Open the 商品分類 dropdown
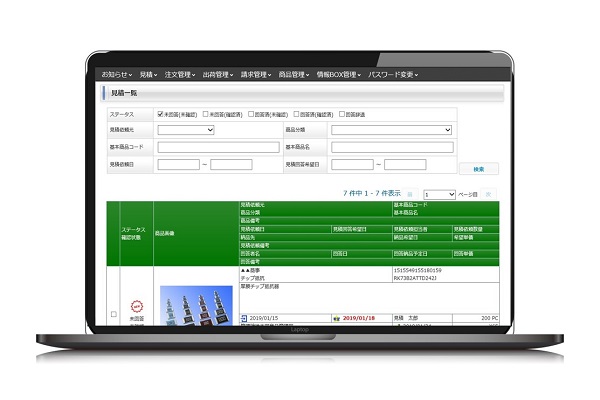This screenshot has height=400, width=600. click(x=391, y=130)
